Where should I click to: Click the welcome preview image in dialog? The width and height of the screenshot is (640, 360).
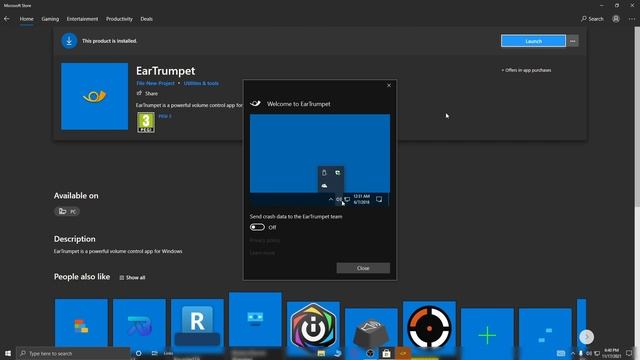pos(320,160)
